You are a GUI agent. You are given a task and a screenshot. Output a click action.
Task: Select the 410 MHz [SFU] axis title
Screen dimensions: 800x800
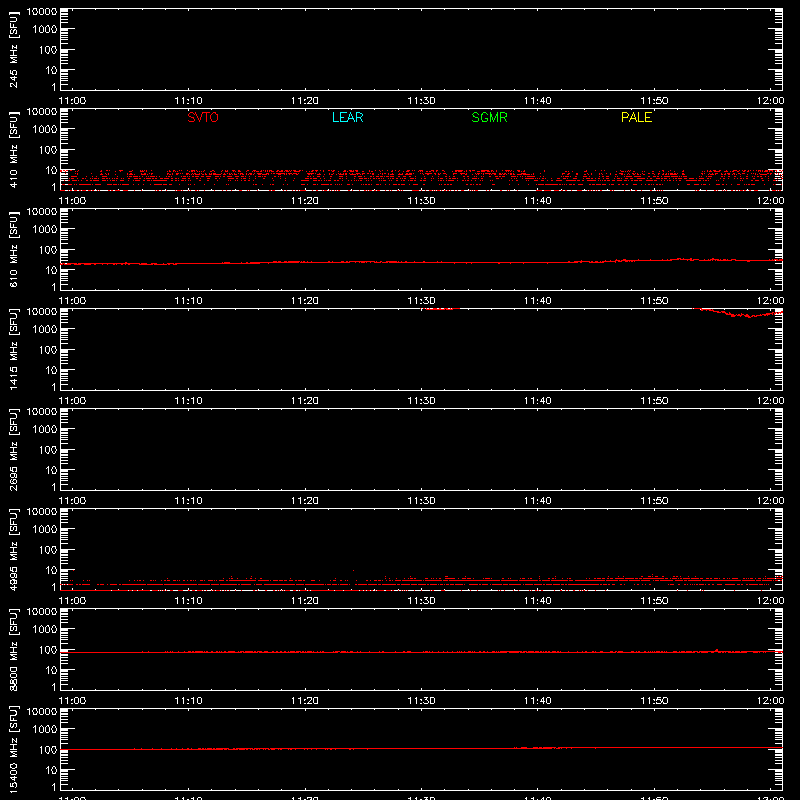click(x=14, y=149)
